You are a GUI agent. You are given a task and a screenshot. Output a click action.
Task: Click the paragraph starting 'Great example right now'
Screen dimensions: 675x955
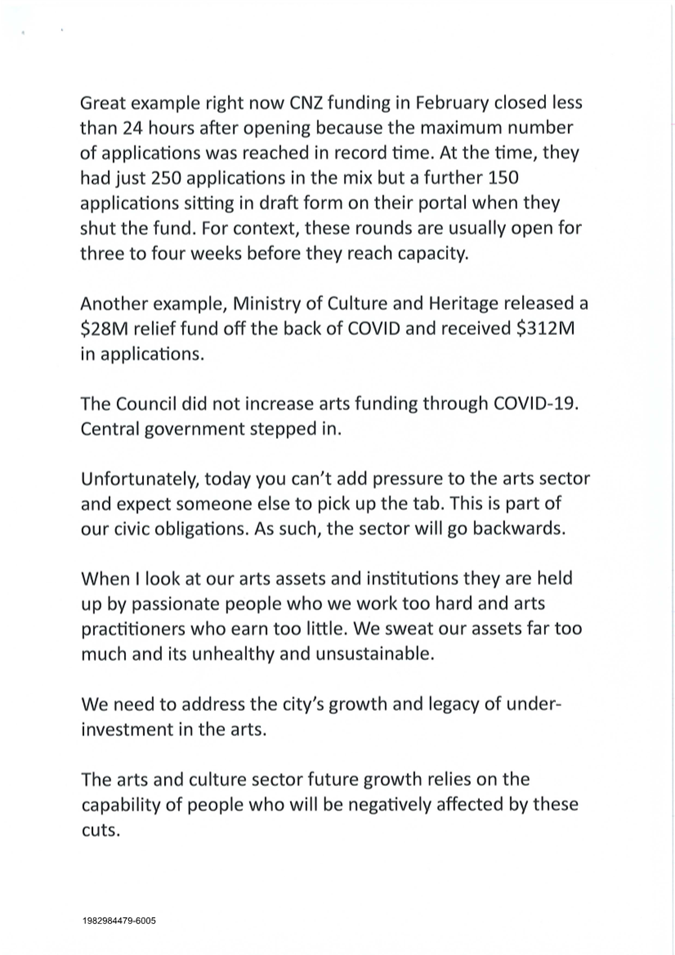(x=331, y=178)
